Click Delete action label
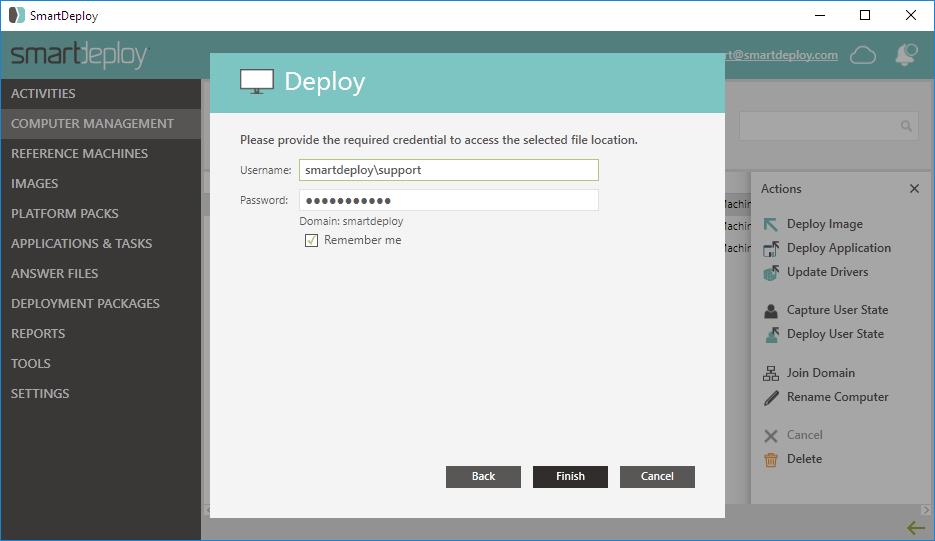 click(x=804, y=459)
